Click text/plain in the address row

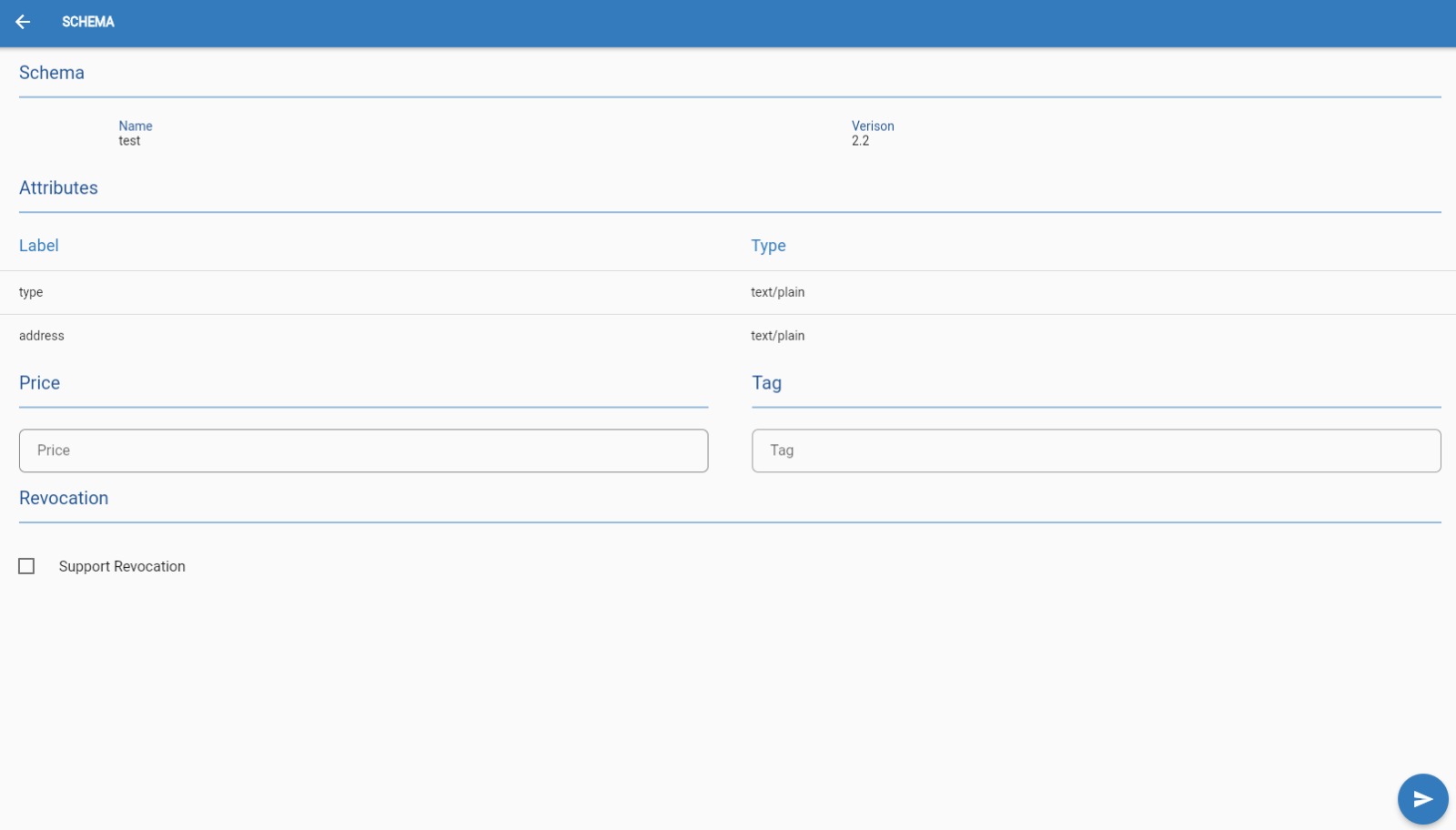click(x=777, y=336)
